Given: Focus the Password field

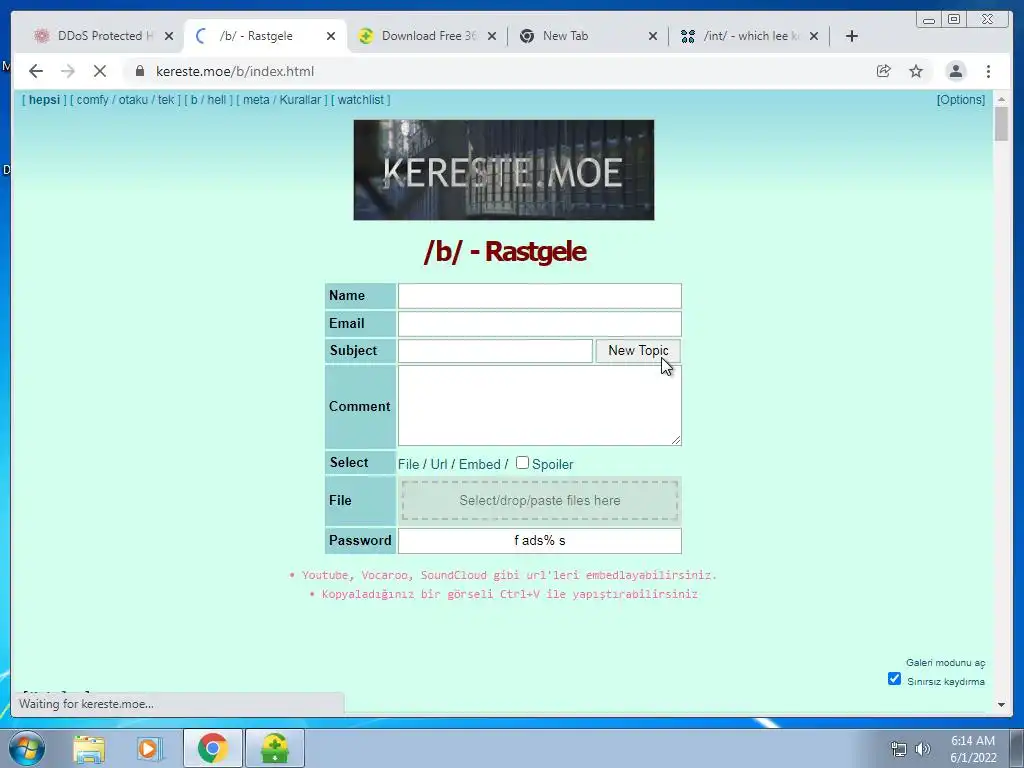Looking at the screenshot, I should coord(539,541).
